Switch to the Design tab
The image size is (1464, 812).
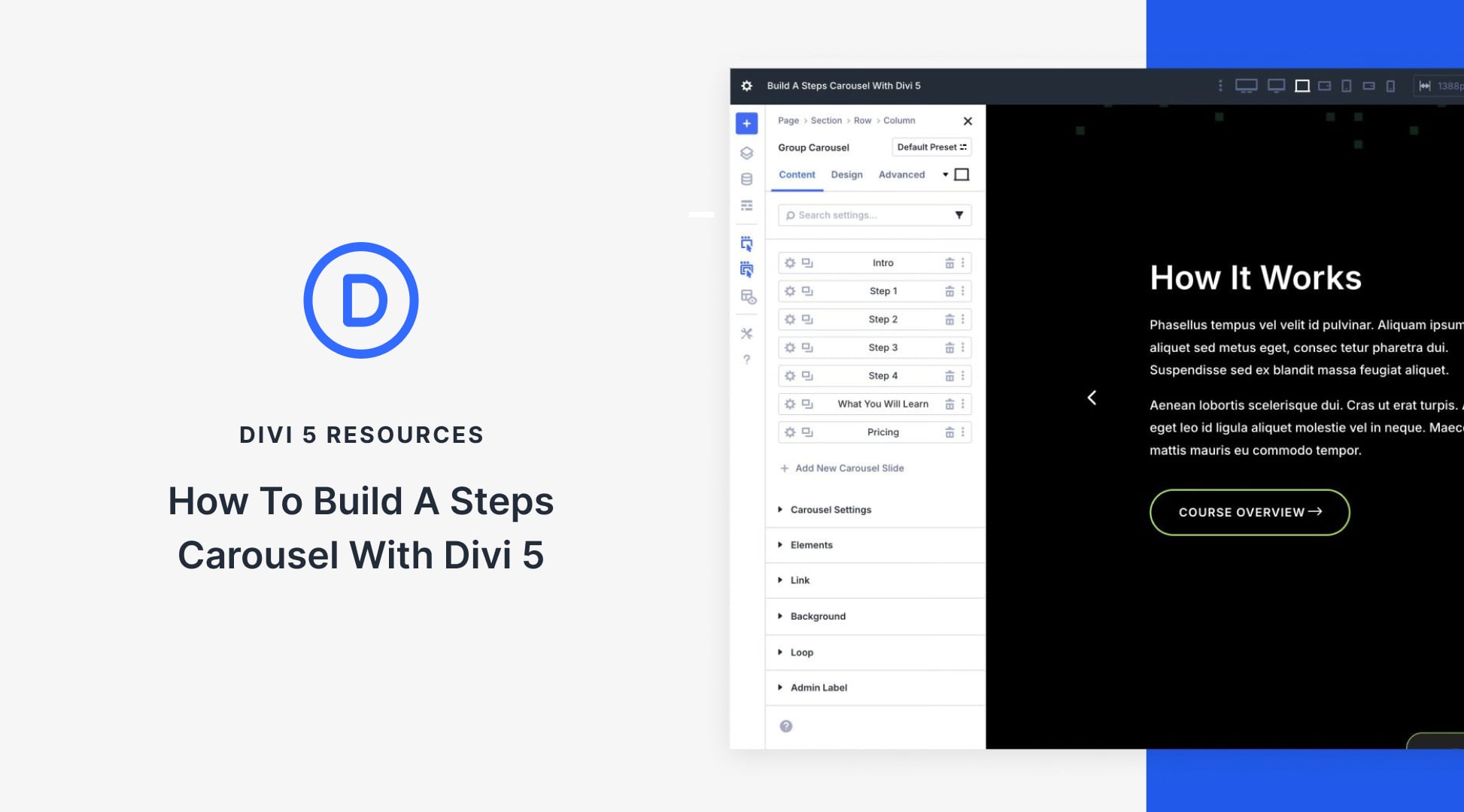[846, 174]
